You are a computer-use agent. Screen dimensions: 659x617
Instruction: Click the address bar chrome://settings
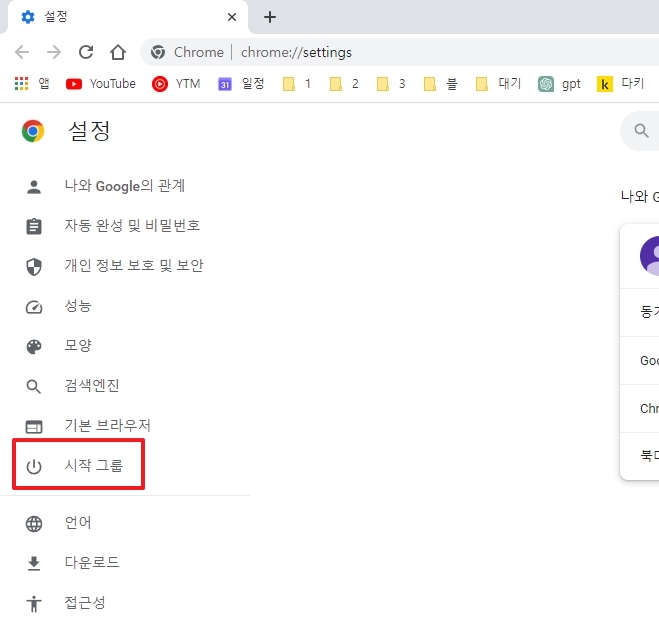click(296, 52)
